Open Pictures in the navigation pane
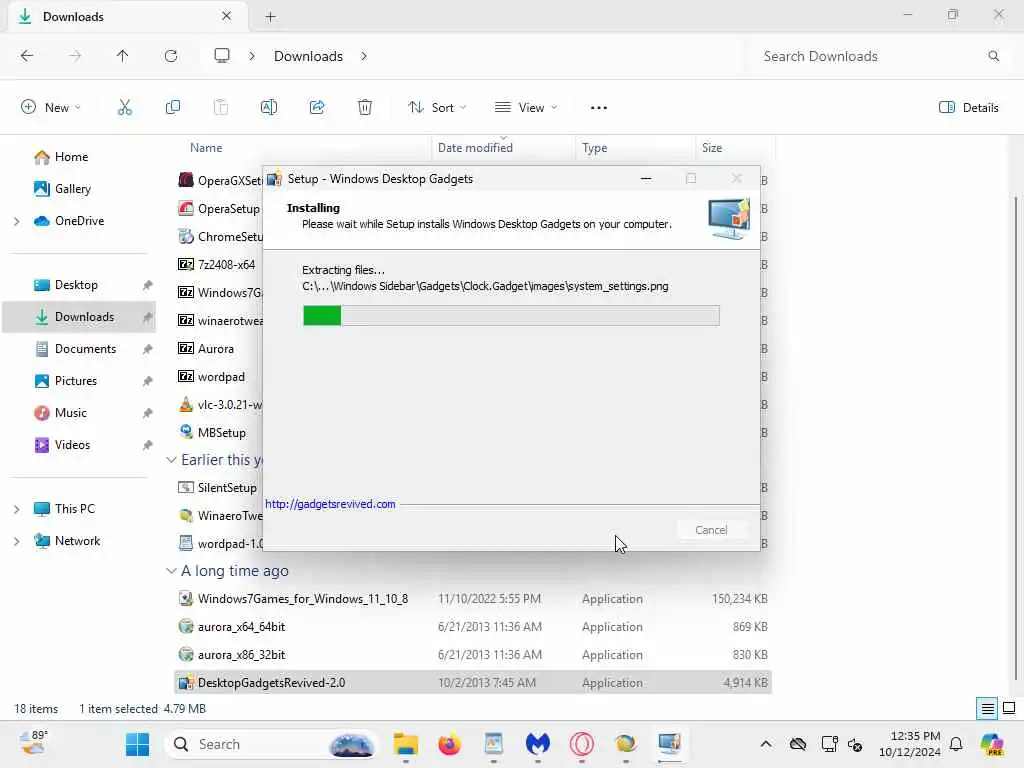This screenshot has width=1024, height=768. 76,381
